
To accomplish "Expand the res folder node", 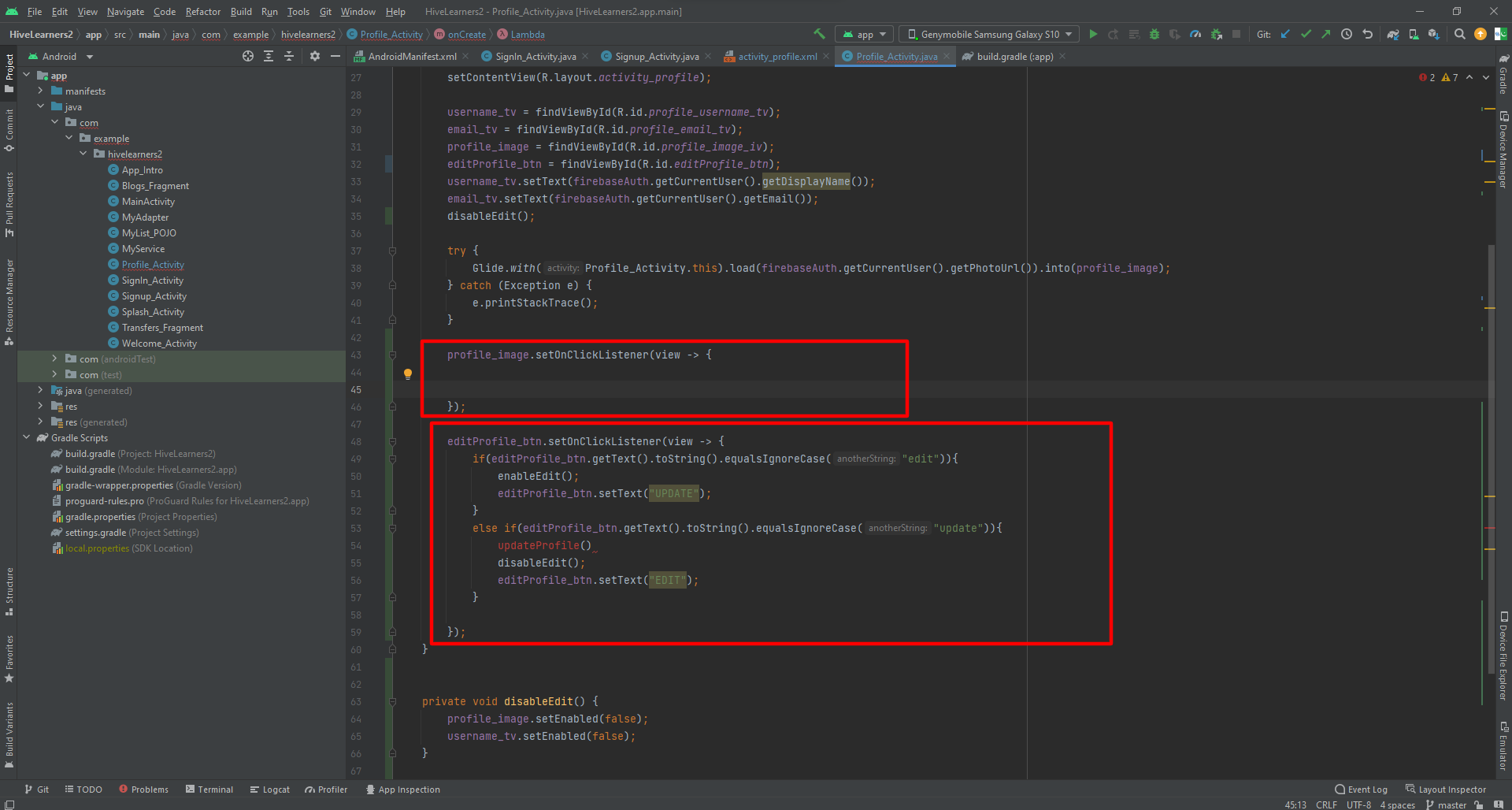I will pyautogui.click(x=40, y=406).
